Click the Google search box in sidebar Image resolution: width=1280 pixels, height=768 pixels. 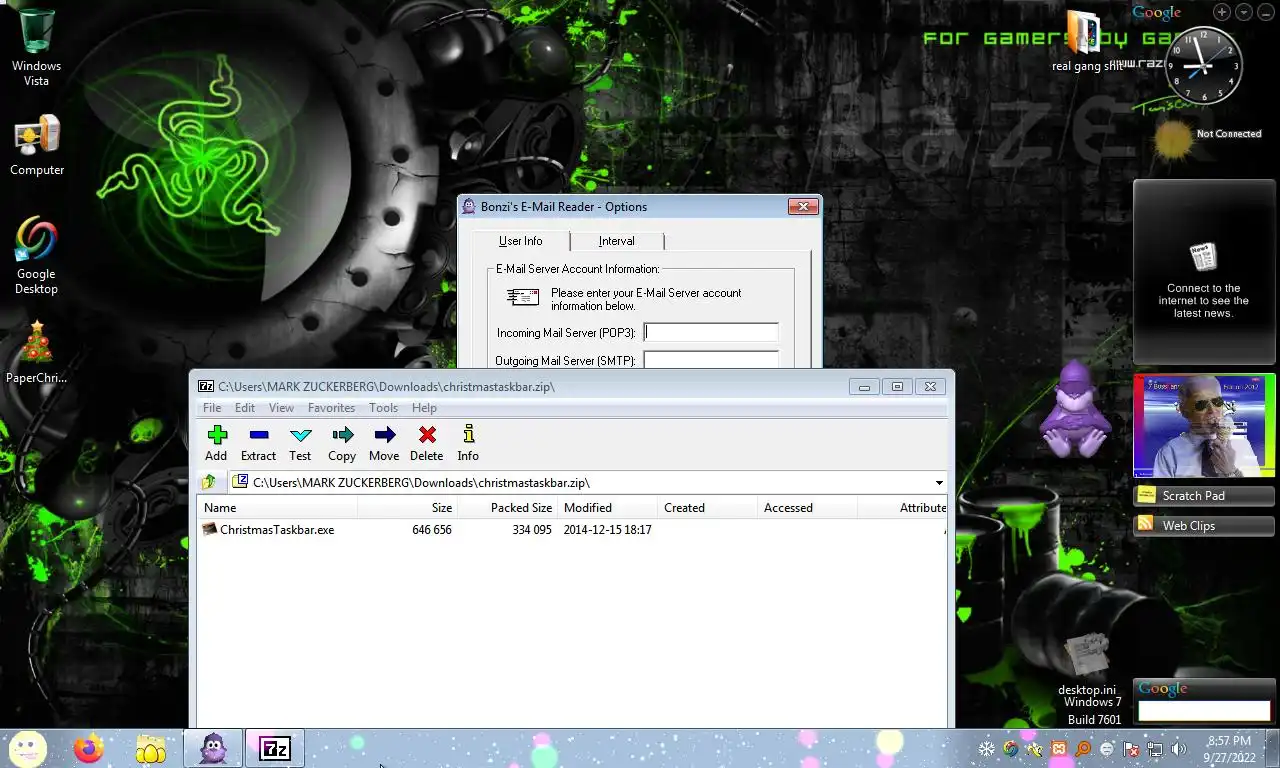pos(1203,710)
